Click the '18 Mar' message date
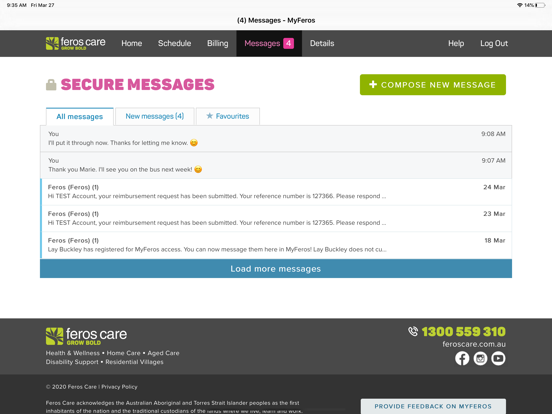552x414 pixels. (495, 240)
